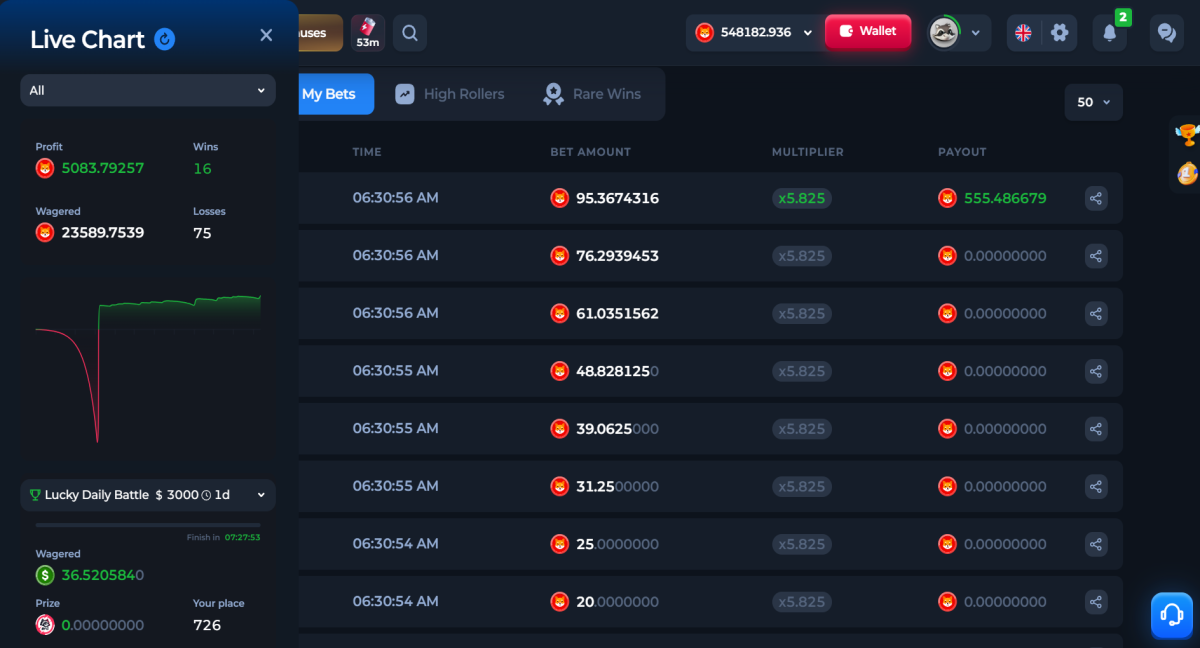Share the 20.0000000 bet row
Image resolution: width=1200 pixels, height=648 pixels.
pyautogui.click(x=1096, y=602)
